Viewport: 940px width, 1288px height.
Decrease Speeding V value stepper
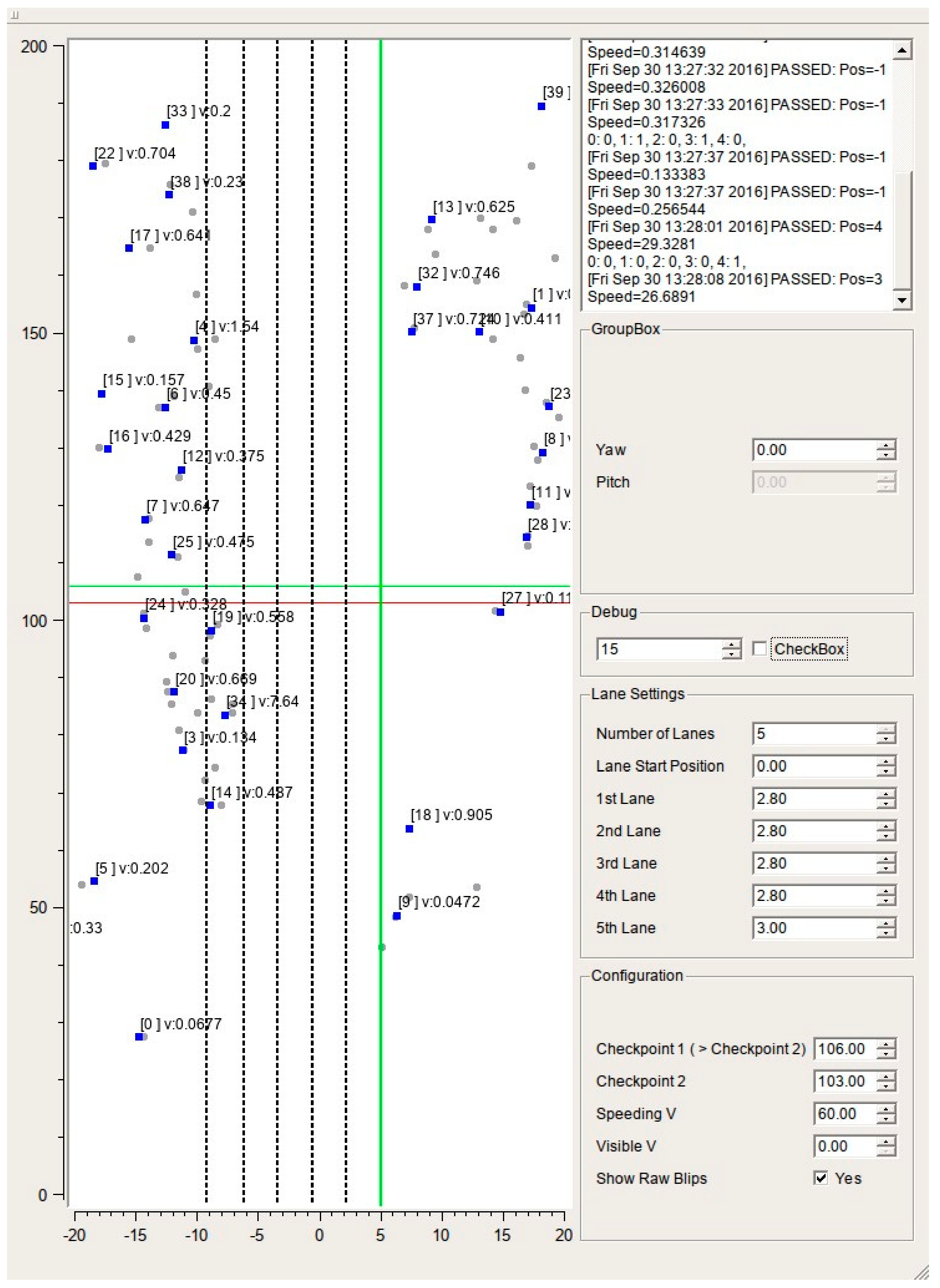[x=886, y=1118]
